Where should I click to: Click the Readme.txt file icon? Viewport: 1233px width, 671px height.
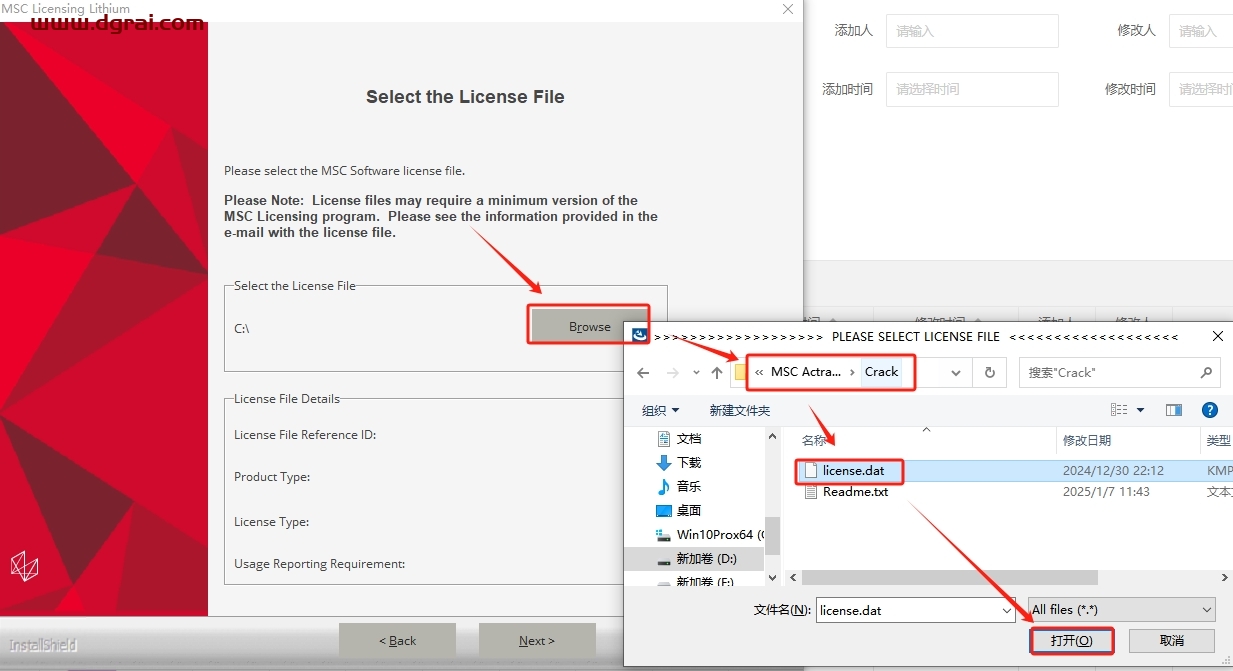810,492
